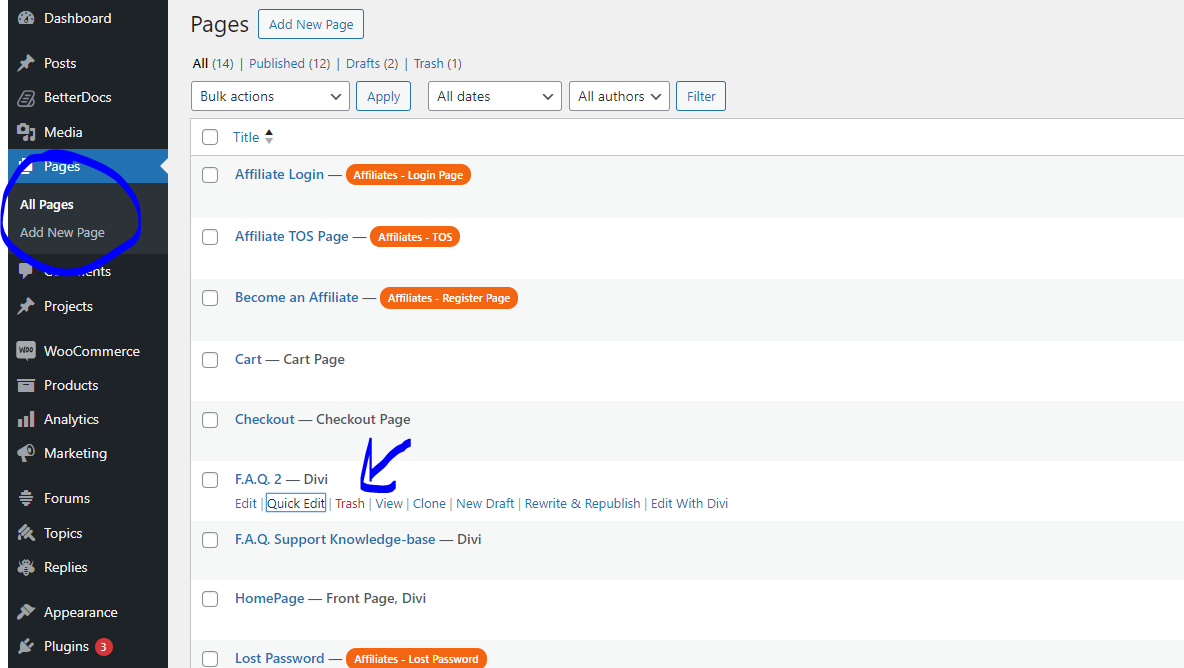Viewport: 1184px width, 668px height.
Task: Open the Cart page title link
Action: pyautogui.click(x=248, y=359)
